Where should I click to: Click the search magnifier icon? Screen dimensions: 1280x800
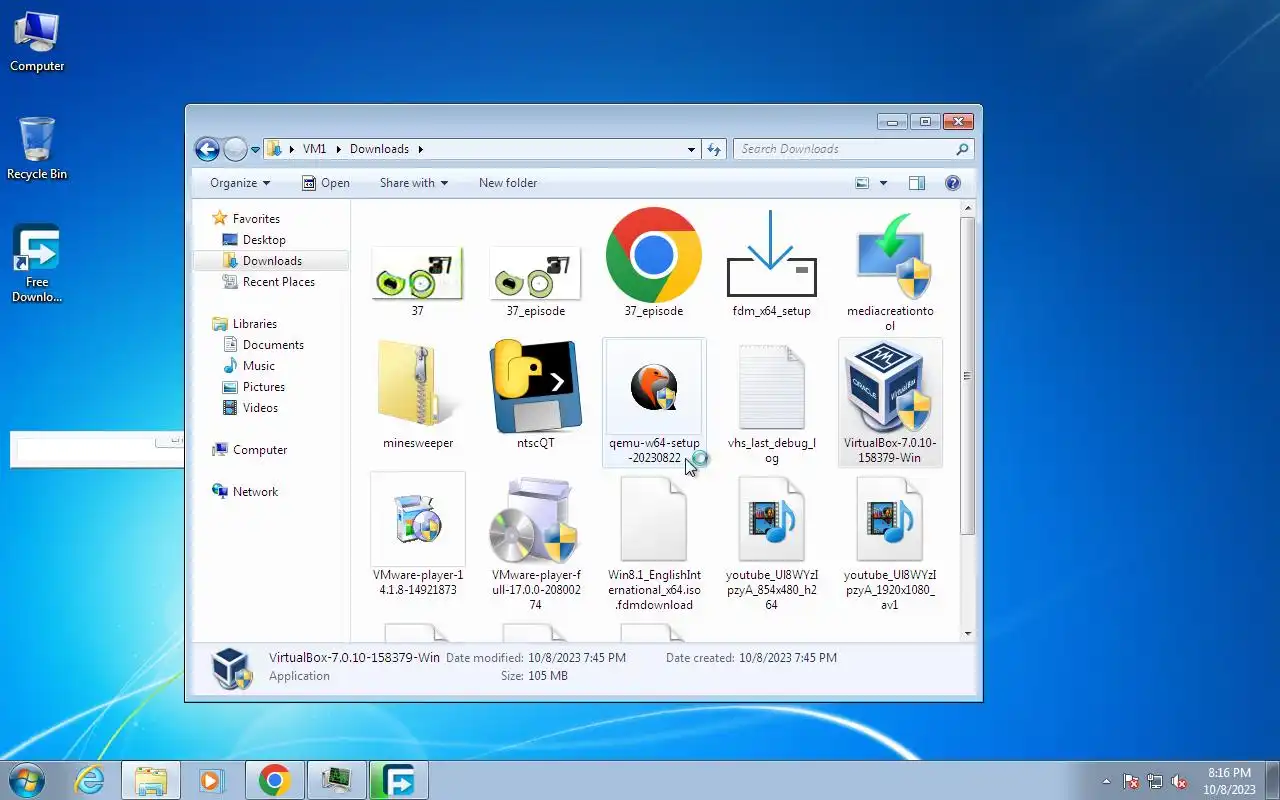coord(962,149)
